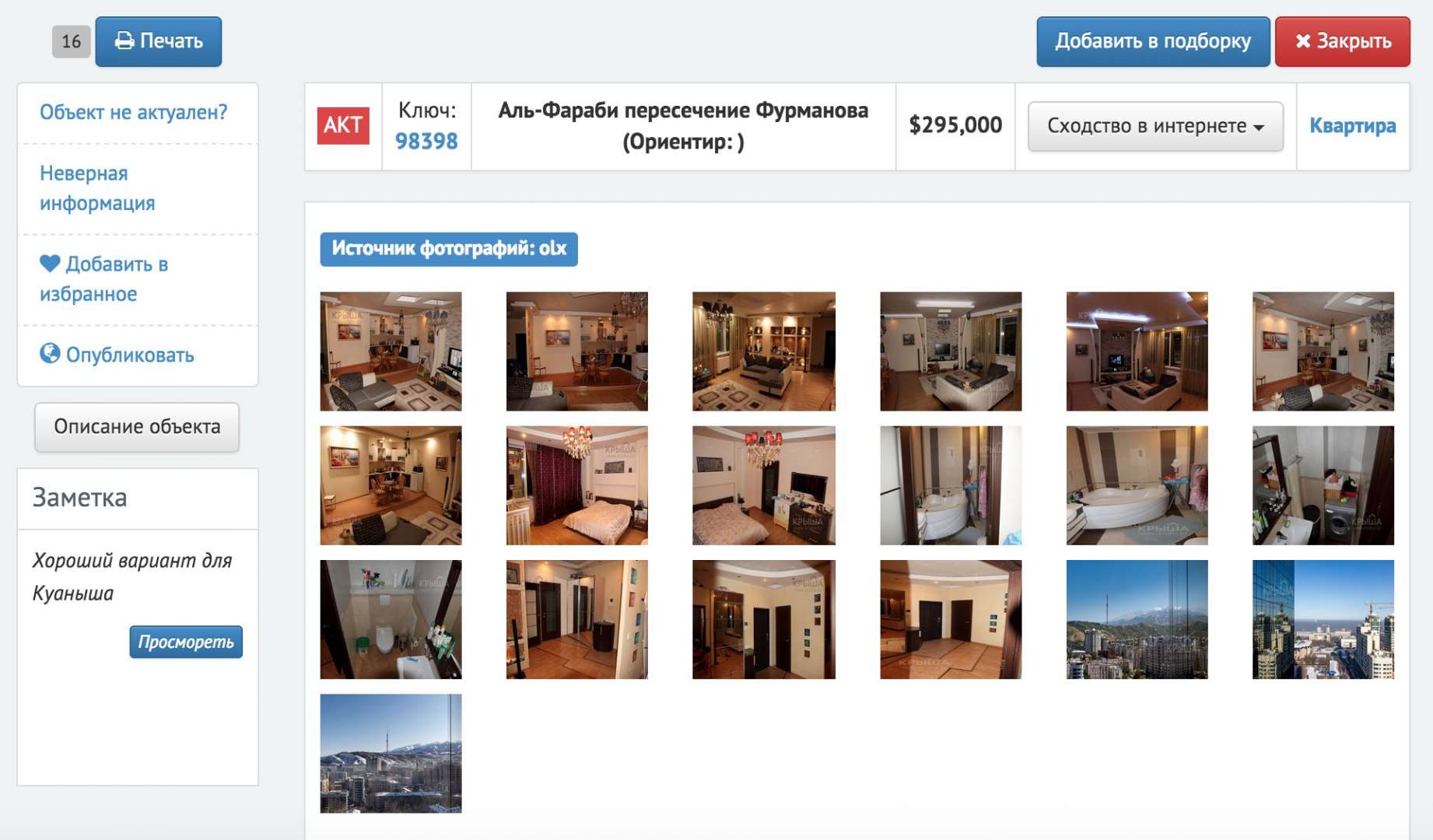Screen dimensions: 1433x840
Task: Click Источник фотографий: olx label
Action: 449,249
